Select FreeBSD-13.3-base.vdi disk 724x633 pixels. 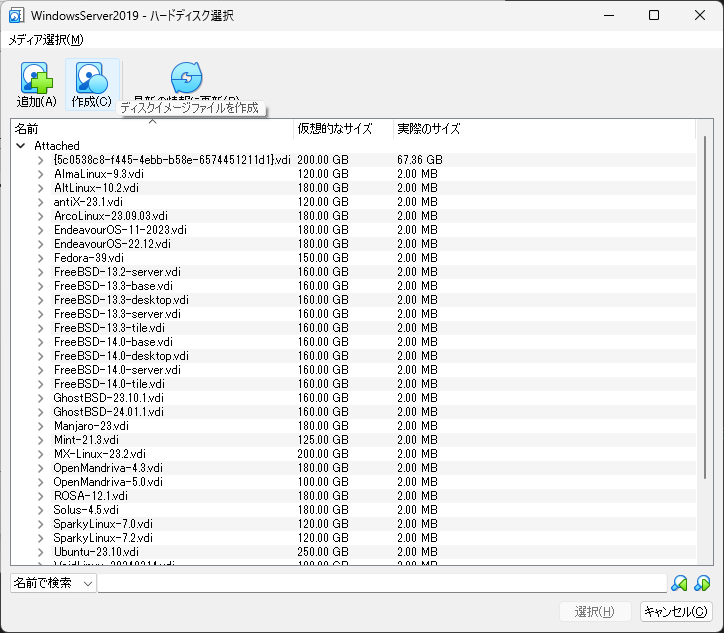pyautogui.click(x=113, y=286)
